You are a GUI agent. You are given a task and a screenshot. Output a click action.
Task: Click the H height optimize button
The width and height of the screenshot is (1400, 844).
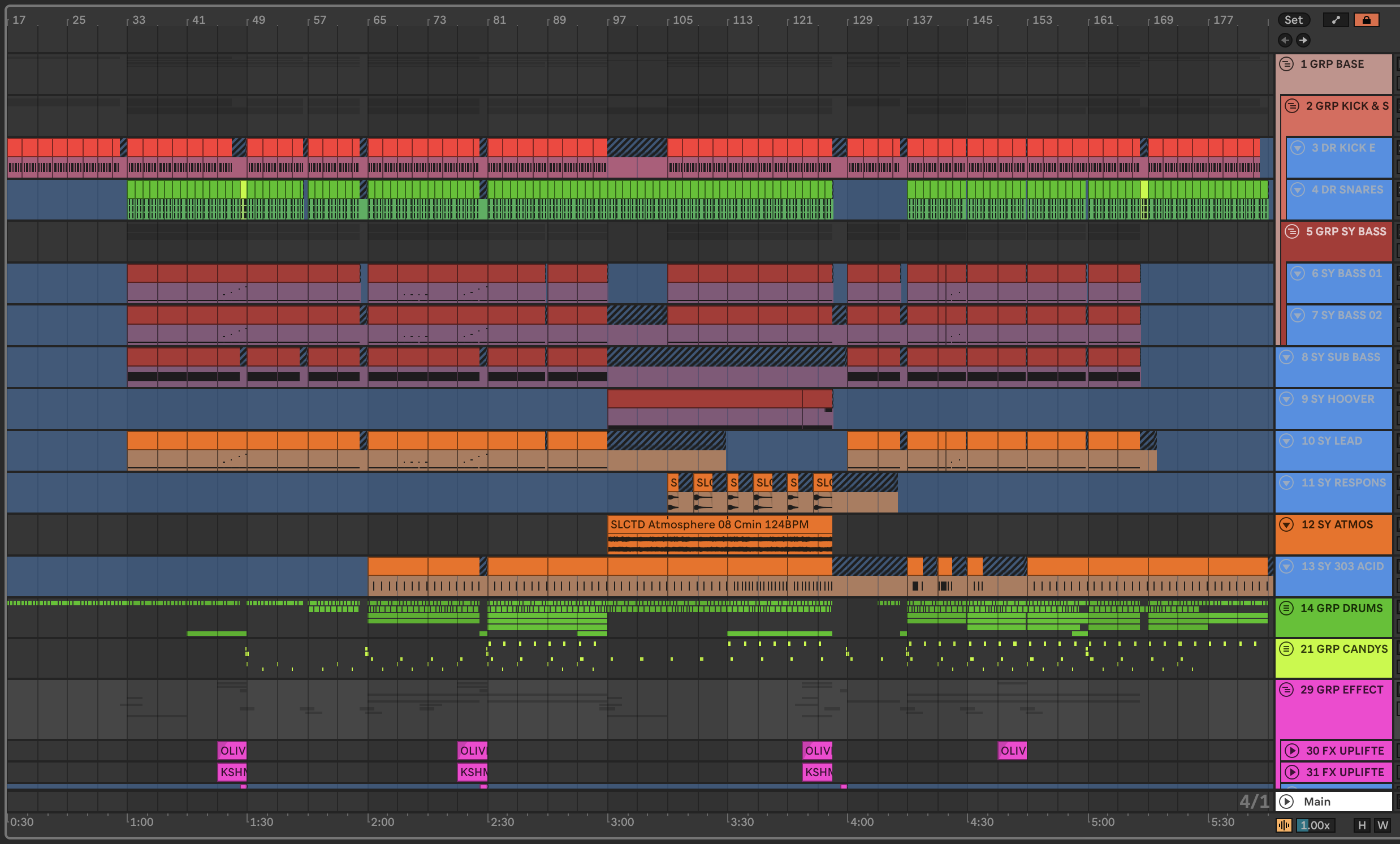[1362, 825]
